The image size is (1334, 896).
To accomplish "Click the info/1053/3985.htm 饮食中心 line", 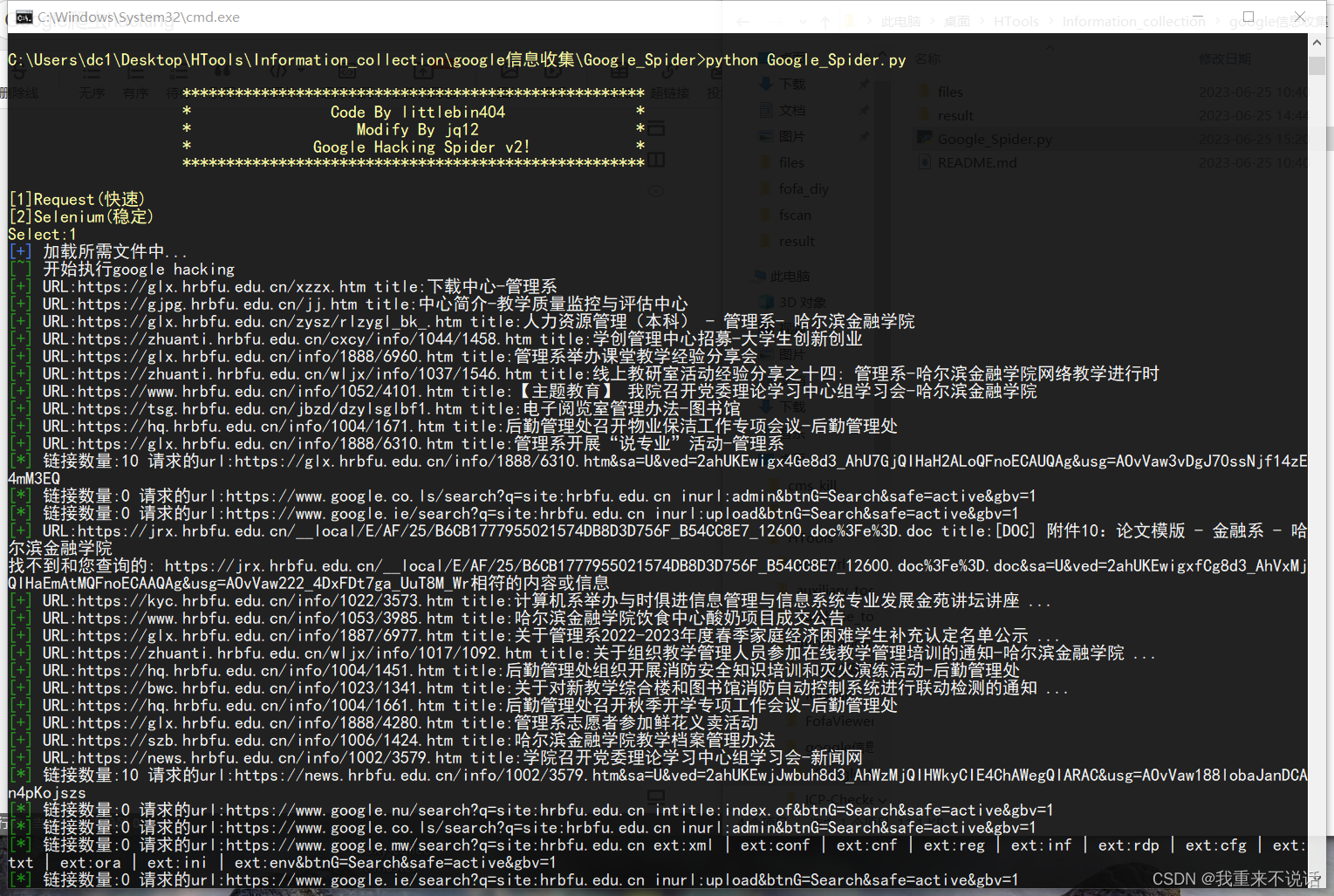I will (x=427, y=618).
